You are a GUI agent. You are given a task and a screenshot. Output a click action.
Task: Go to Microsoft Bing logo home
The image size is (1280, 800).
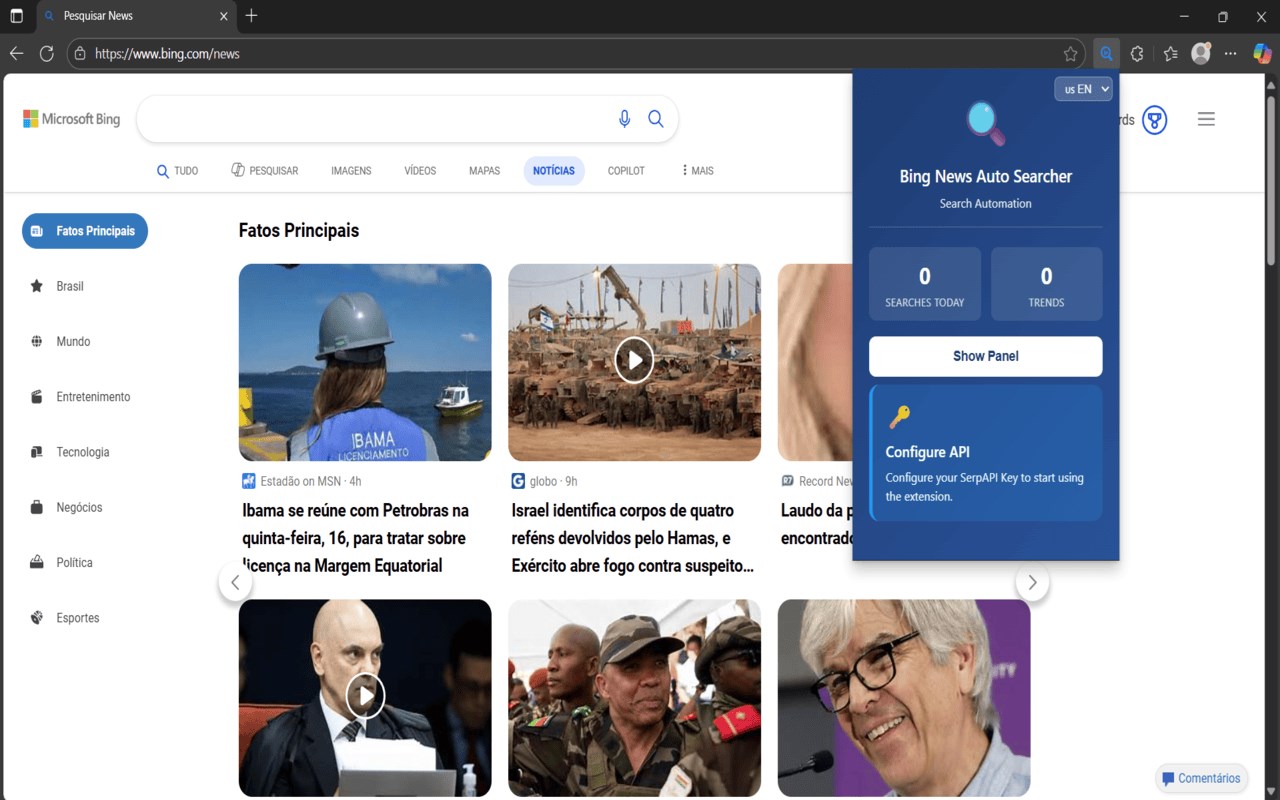[72, 119]
